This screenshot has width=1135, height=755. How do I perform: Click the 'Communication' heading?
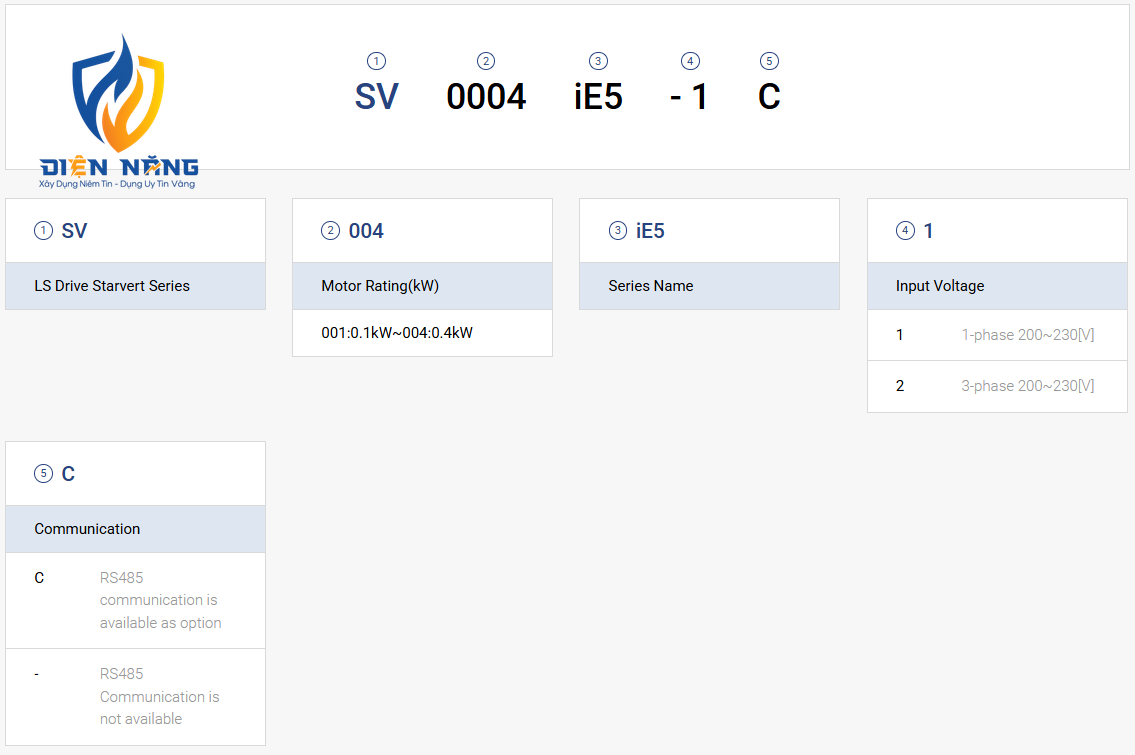tap(87, 529)
